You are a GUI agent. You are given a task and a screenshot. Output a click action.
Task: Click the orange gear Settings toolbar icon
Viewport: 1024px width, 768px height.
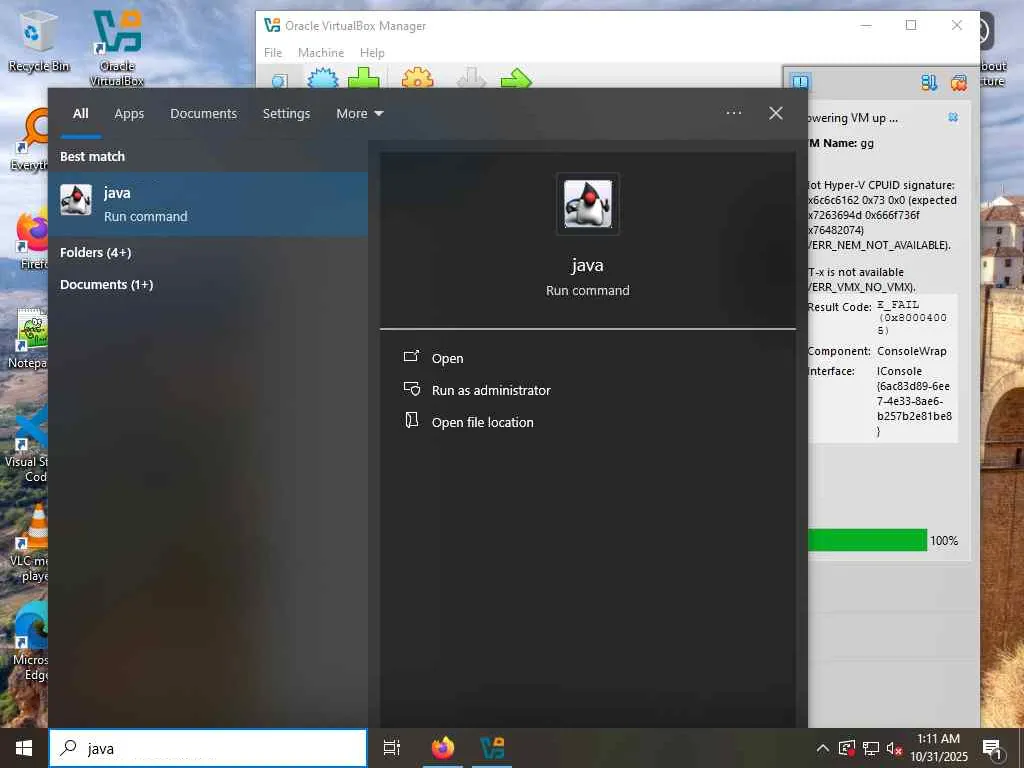pos(417,79)
